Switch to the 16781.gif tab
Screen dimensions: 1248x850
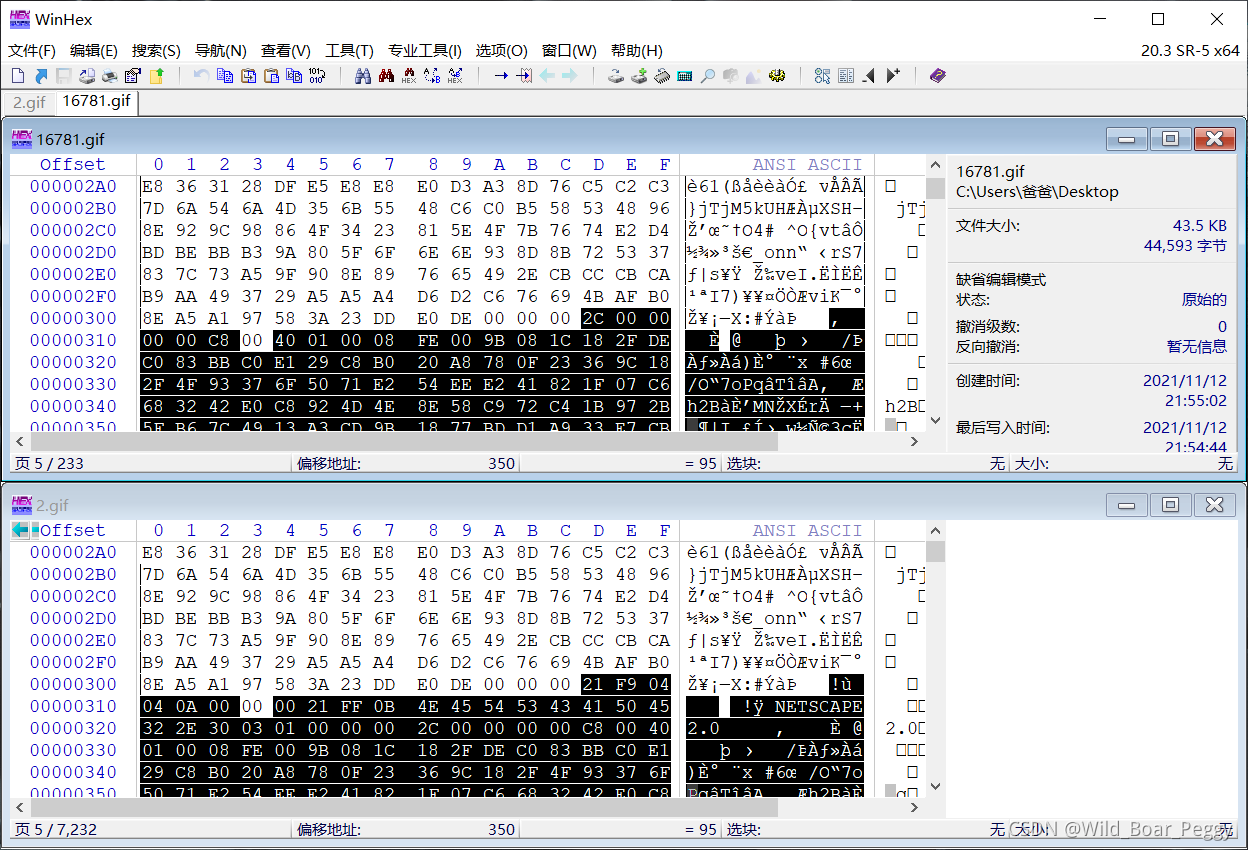(x=96, y=101)
